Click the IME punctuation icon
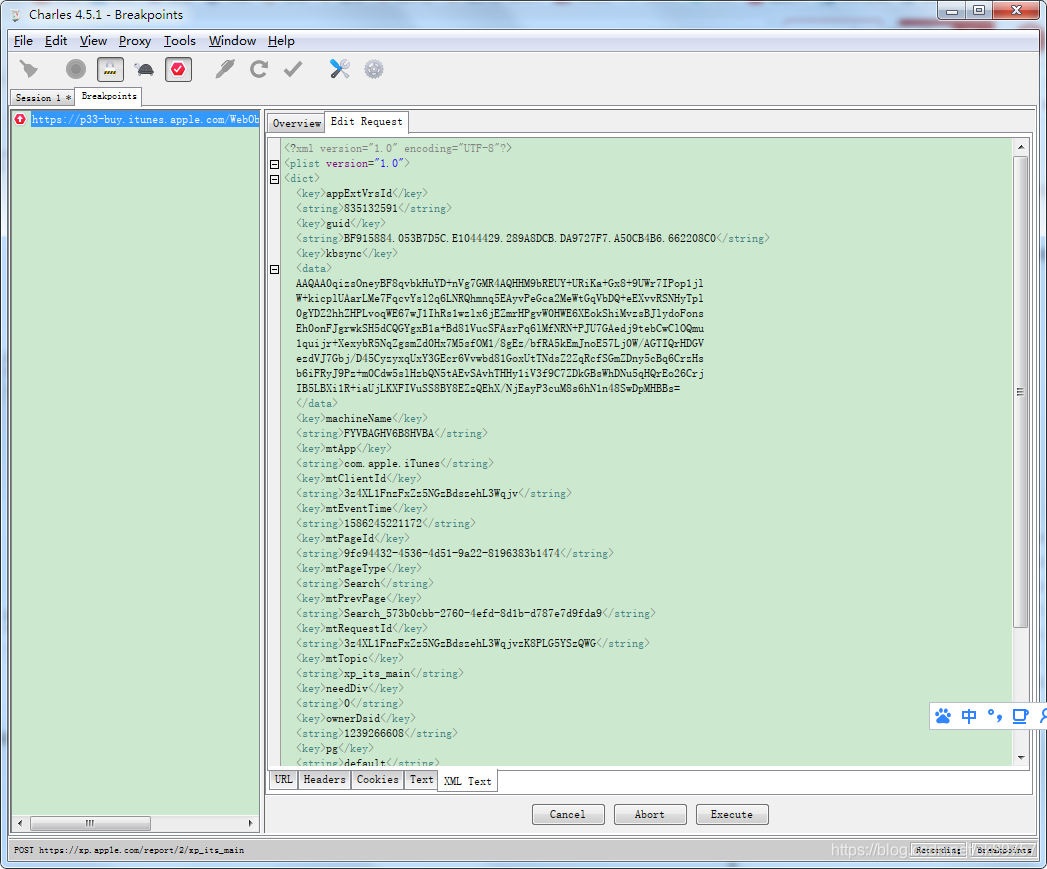Screen dimensions: 1047x869 tap(995, 716)
